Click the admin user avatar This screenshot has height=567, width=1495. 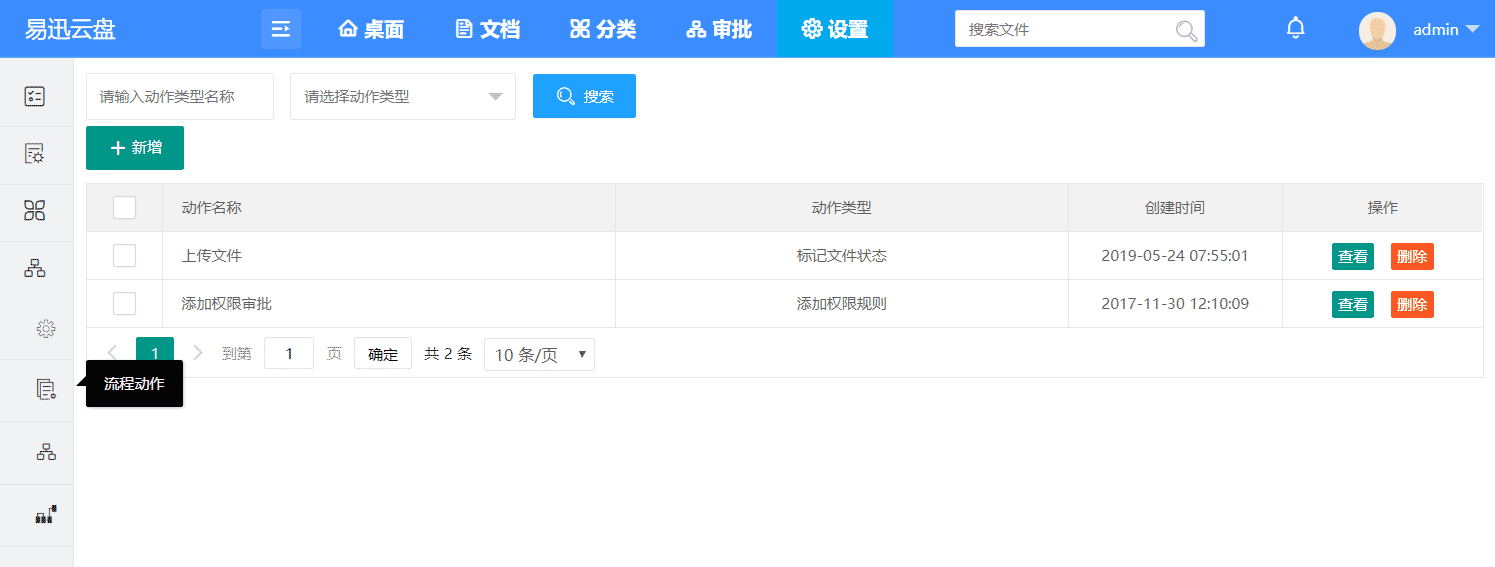pyautogui.click(x=1377, y=30)
